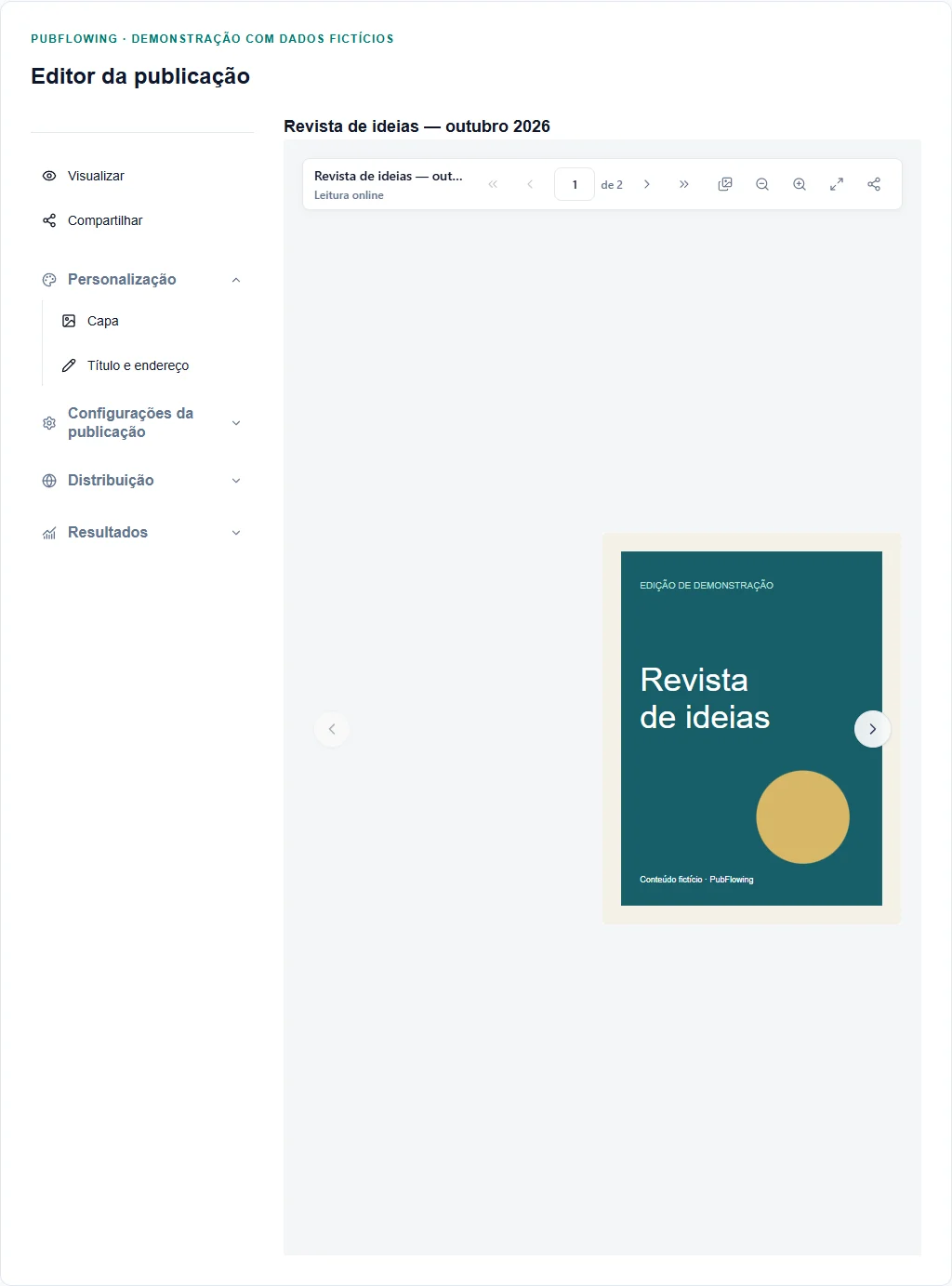Click the share icon beside Compartilhar
952x1286 pixels.
[x=49, y=220]
